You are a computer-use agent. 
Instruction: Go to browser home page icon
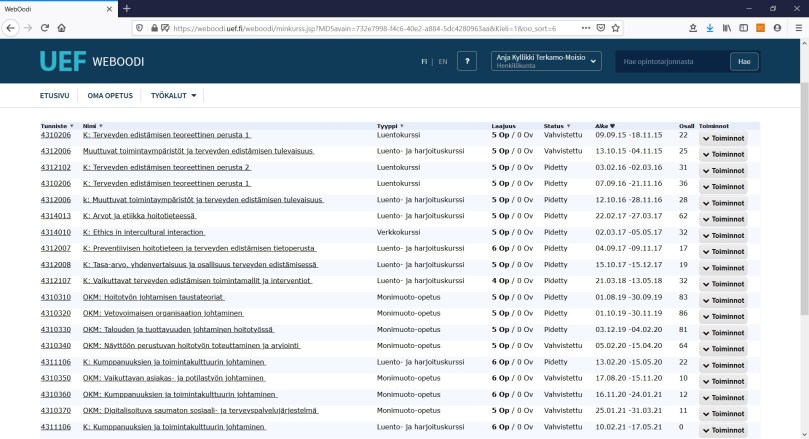coord(63,28)
